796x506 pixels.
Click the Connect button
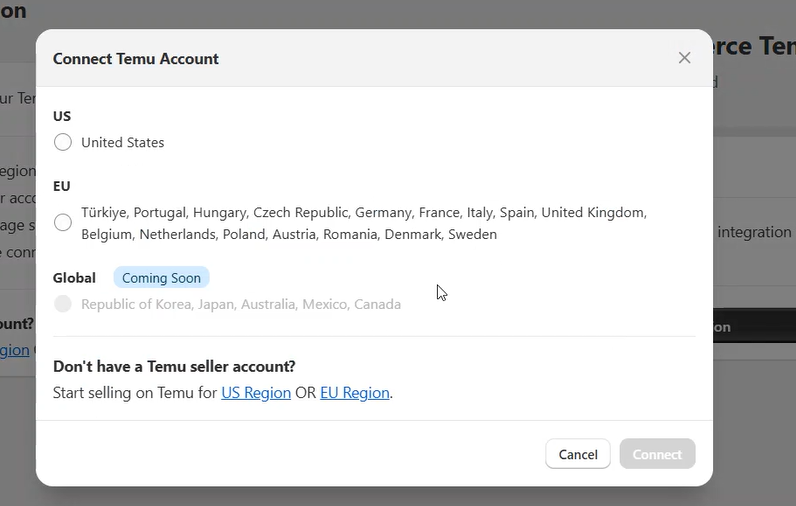657,454
